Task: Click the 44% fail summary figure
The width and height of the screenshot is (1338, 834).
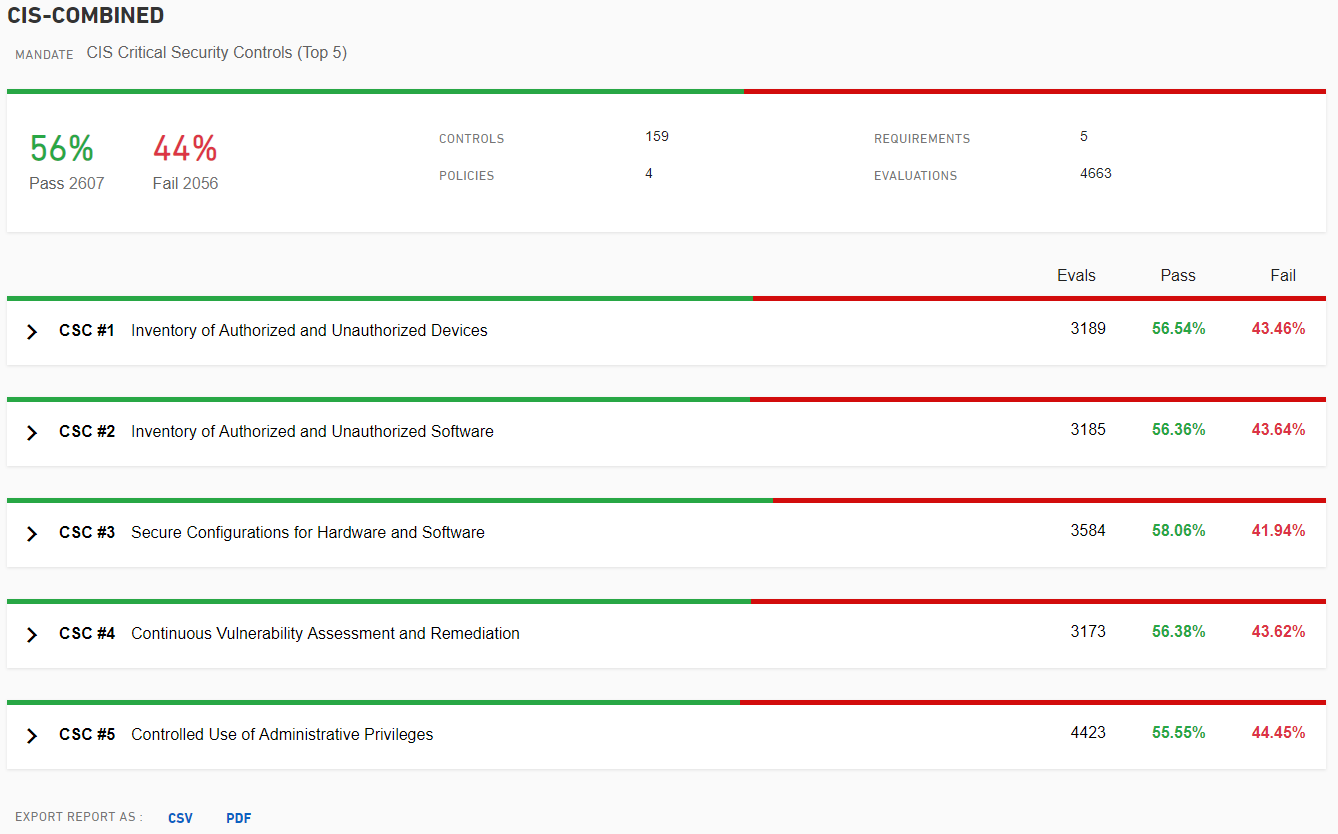Action: click(x=185, y=149)
